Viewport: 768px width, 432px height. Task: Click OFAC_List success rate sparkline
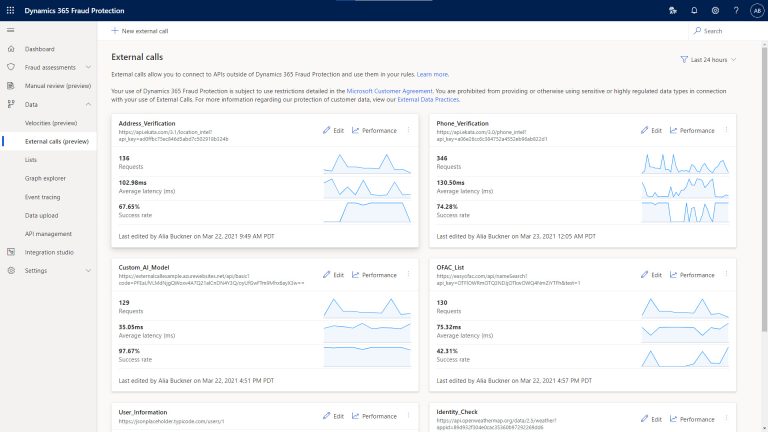685,357
